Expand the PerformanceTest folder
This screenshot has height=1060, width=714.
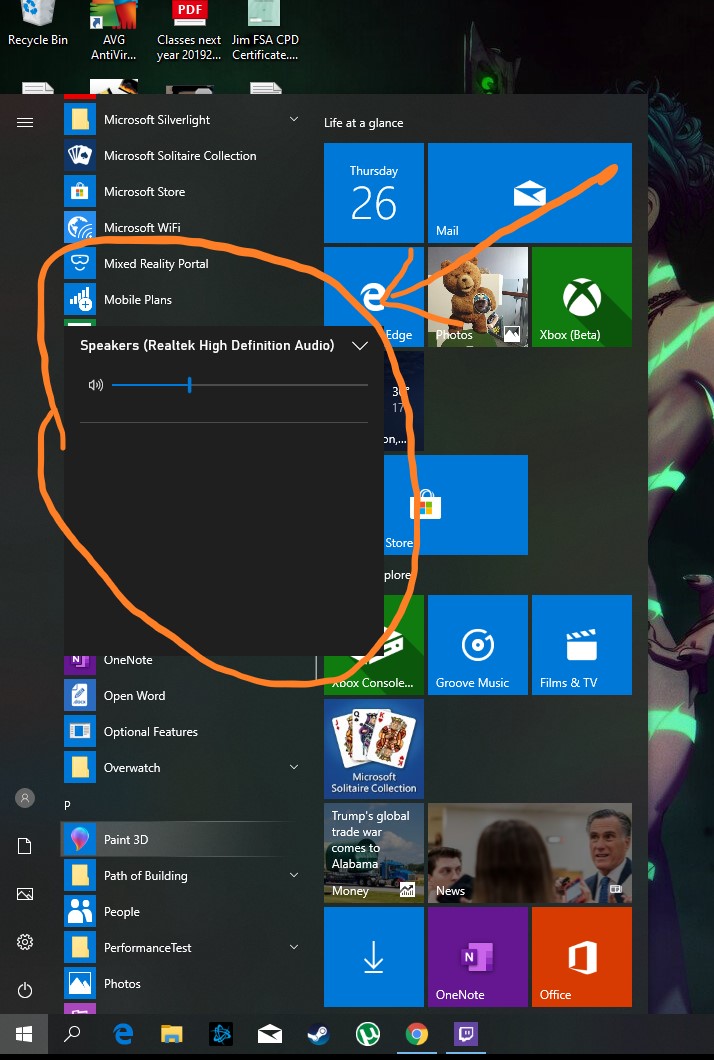click(x=293, y=947)
